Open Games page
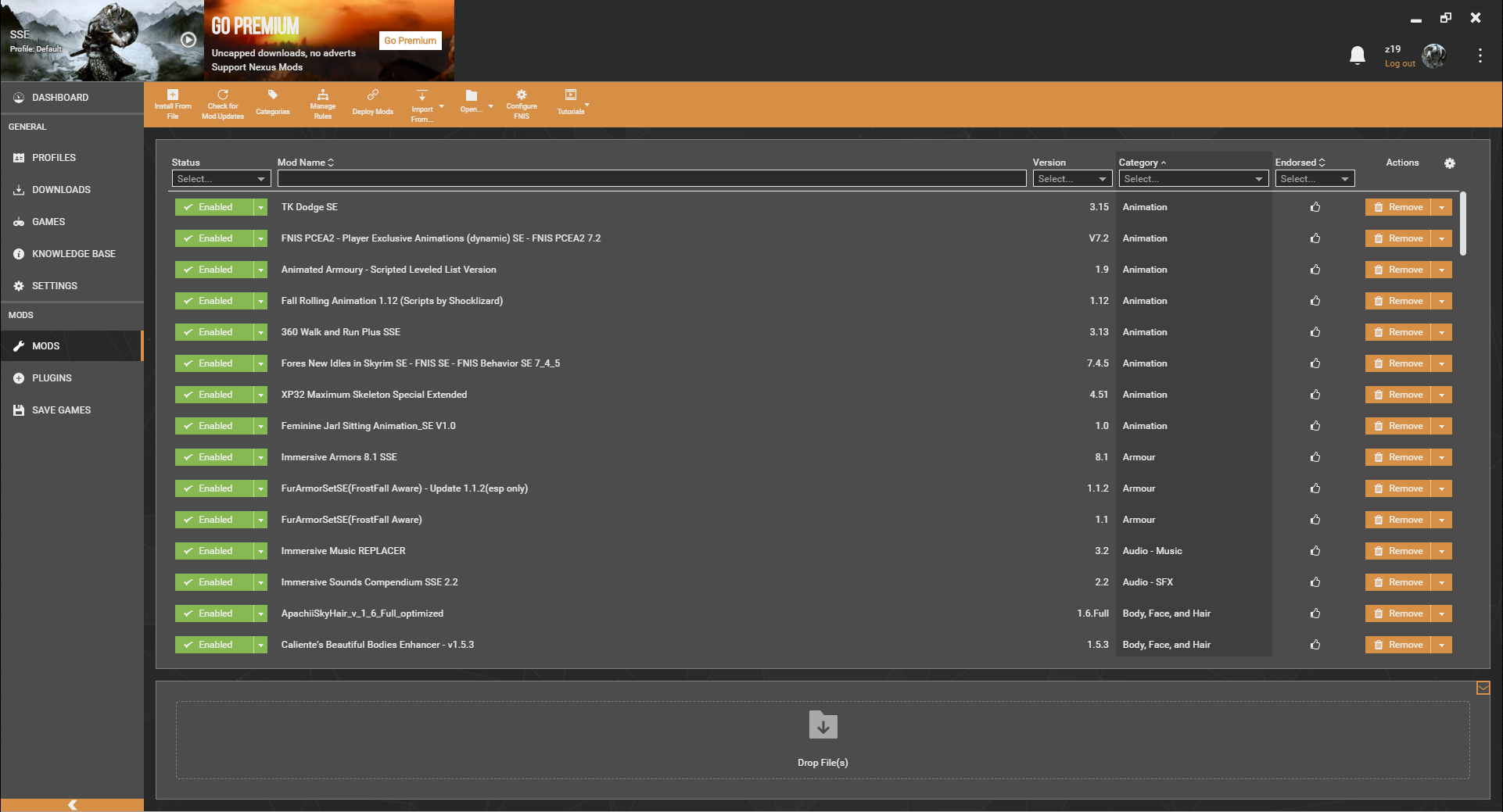Image resolution: width=1503 pixels, height=812 pixels. point(72,222)
